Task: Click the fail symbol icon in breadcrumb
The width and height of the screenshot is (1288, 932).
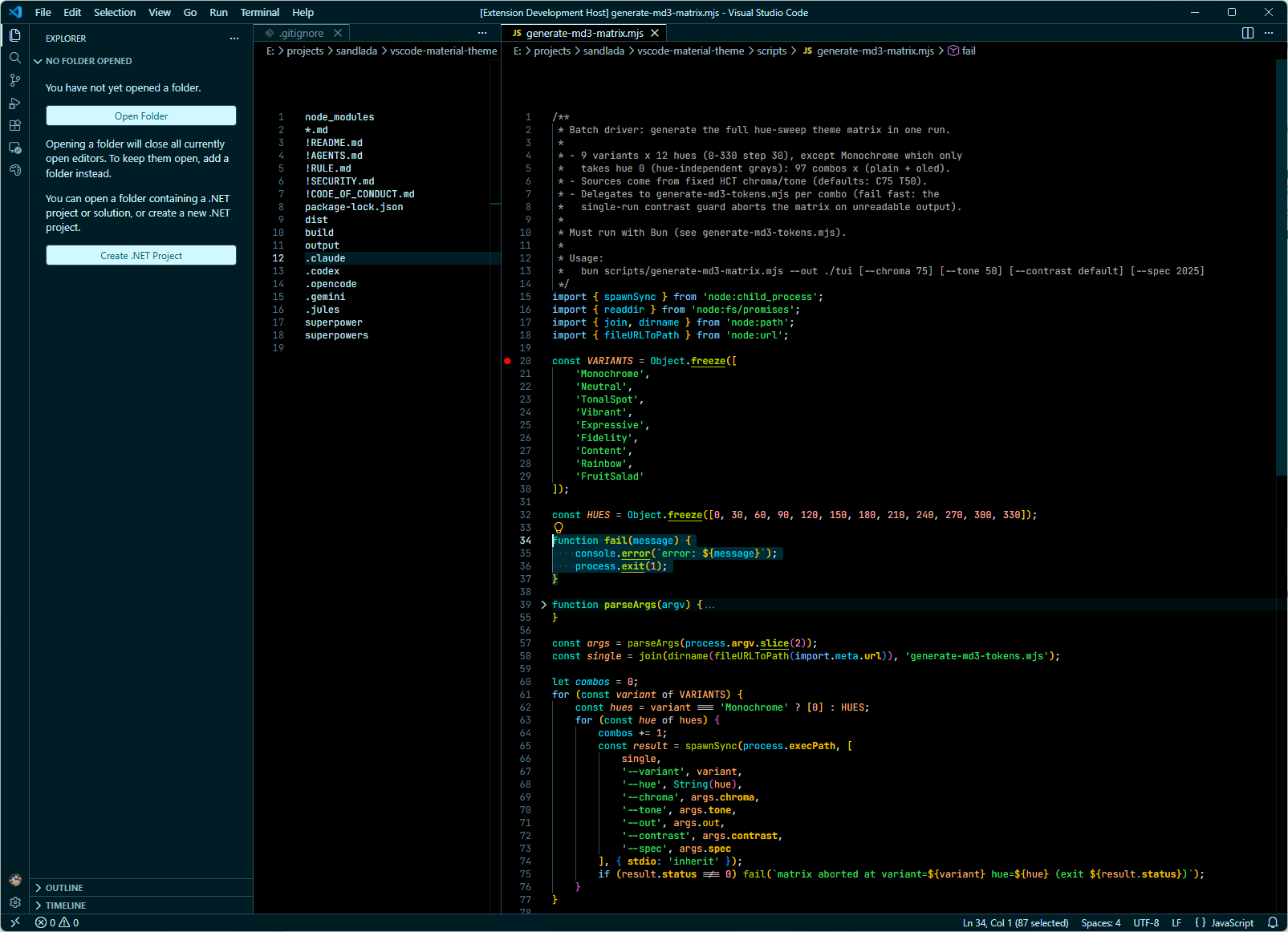Action: (953, 51)
